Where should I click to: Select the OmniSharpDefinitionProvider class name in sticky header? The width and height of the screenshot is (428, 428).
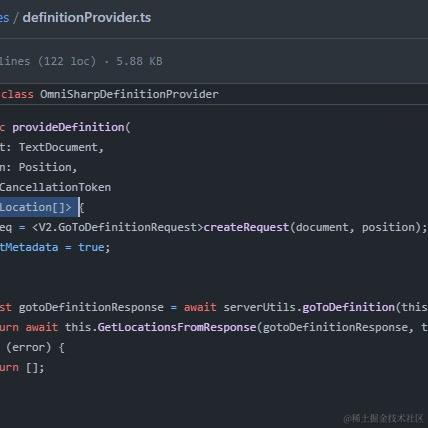(129, 94)
